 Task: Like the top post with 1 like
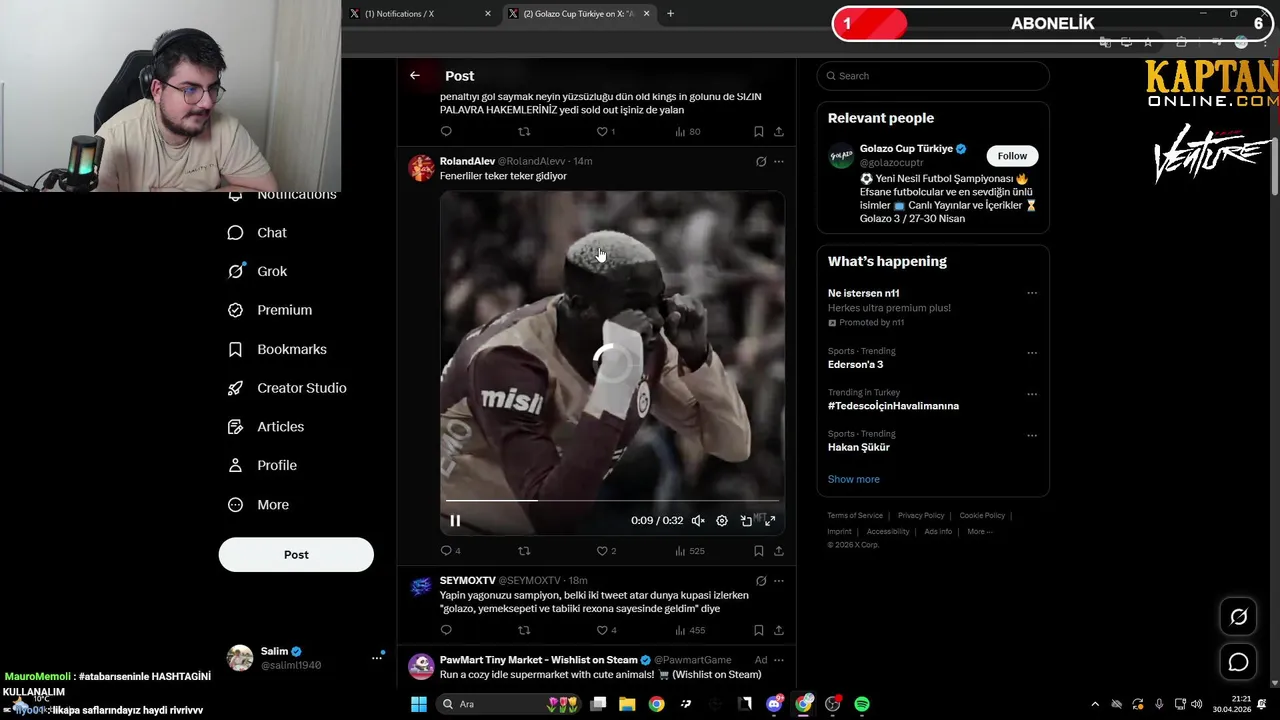point(606,131)
